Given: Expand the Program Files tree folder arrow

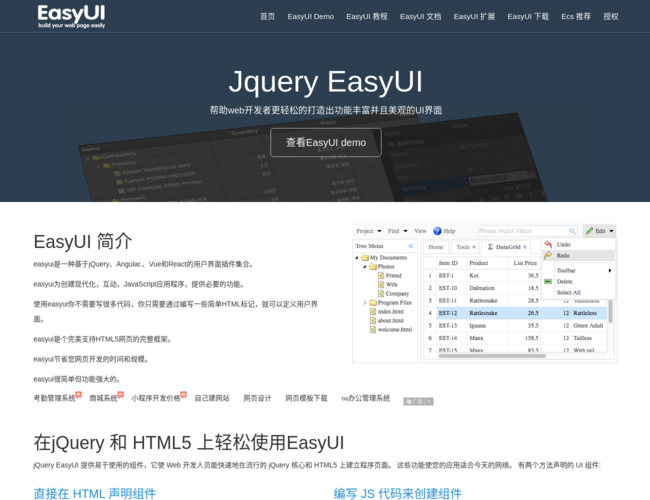Looking at the screenshot, I should [x=365, y=303].
